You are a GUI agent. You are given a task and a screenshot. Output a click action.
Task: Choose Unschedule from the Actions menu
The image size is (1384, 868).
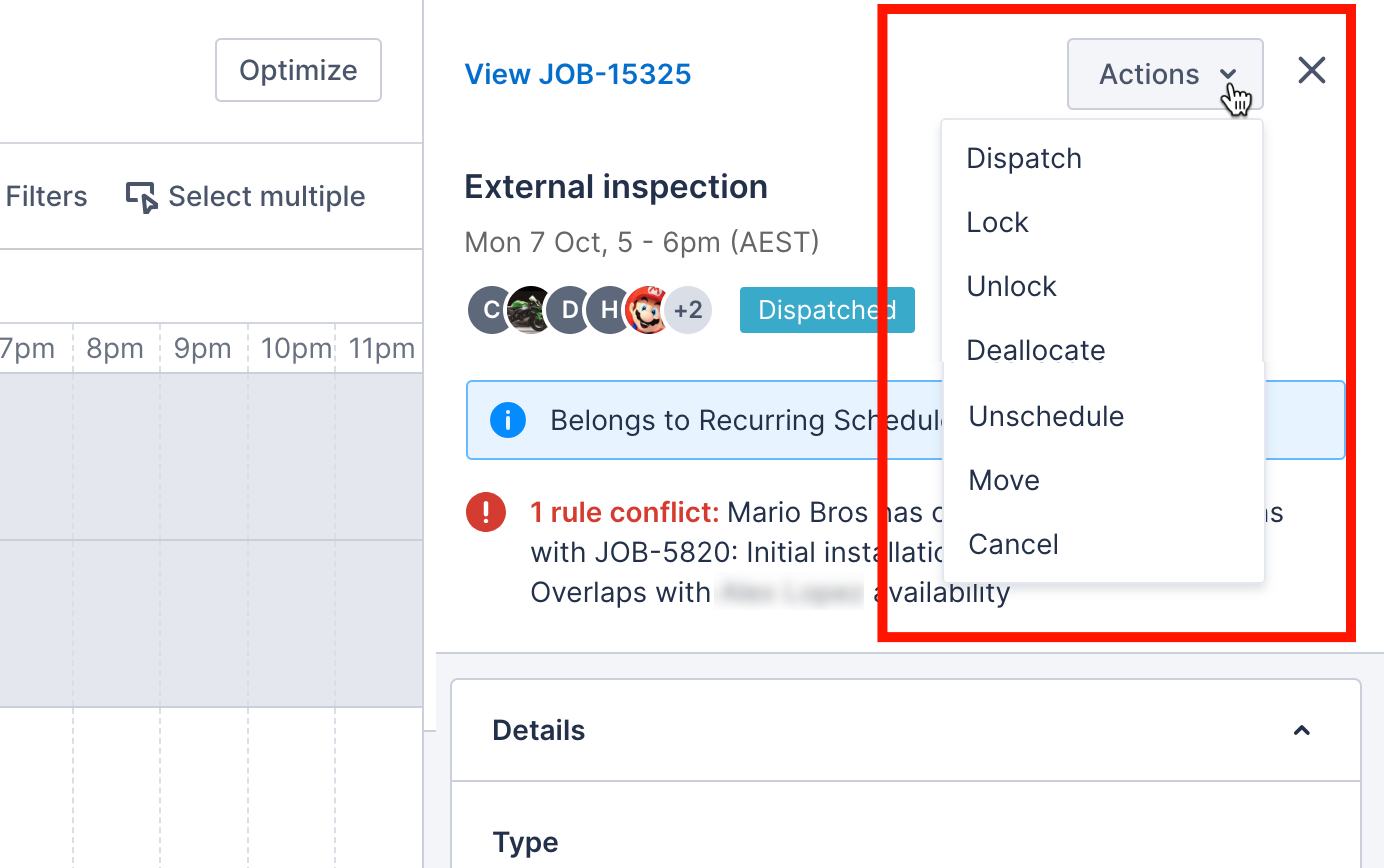click(1046, 417)
